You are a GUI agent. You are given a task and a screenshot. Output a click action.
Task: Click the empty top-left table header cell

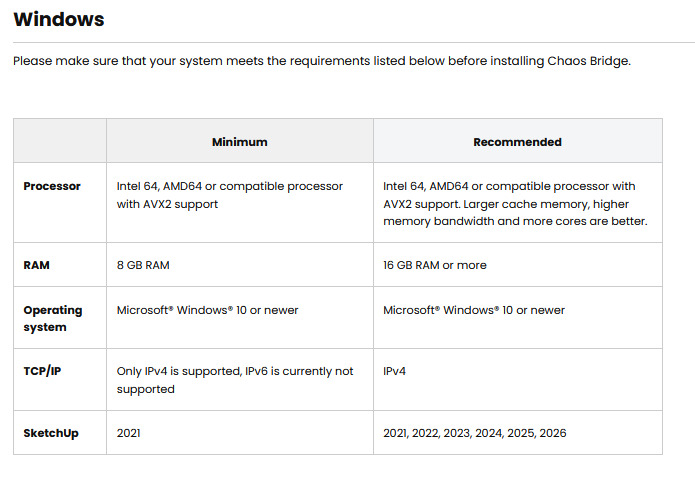click(x=60, y=141)
